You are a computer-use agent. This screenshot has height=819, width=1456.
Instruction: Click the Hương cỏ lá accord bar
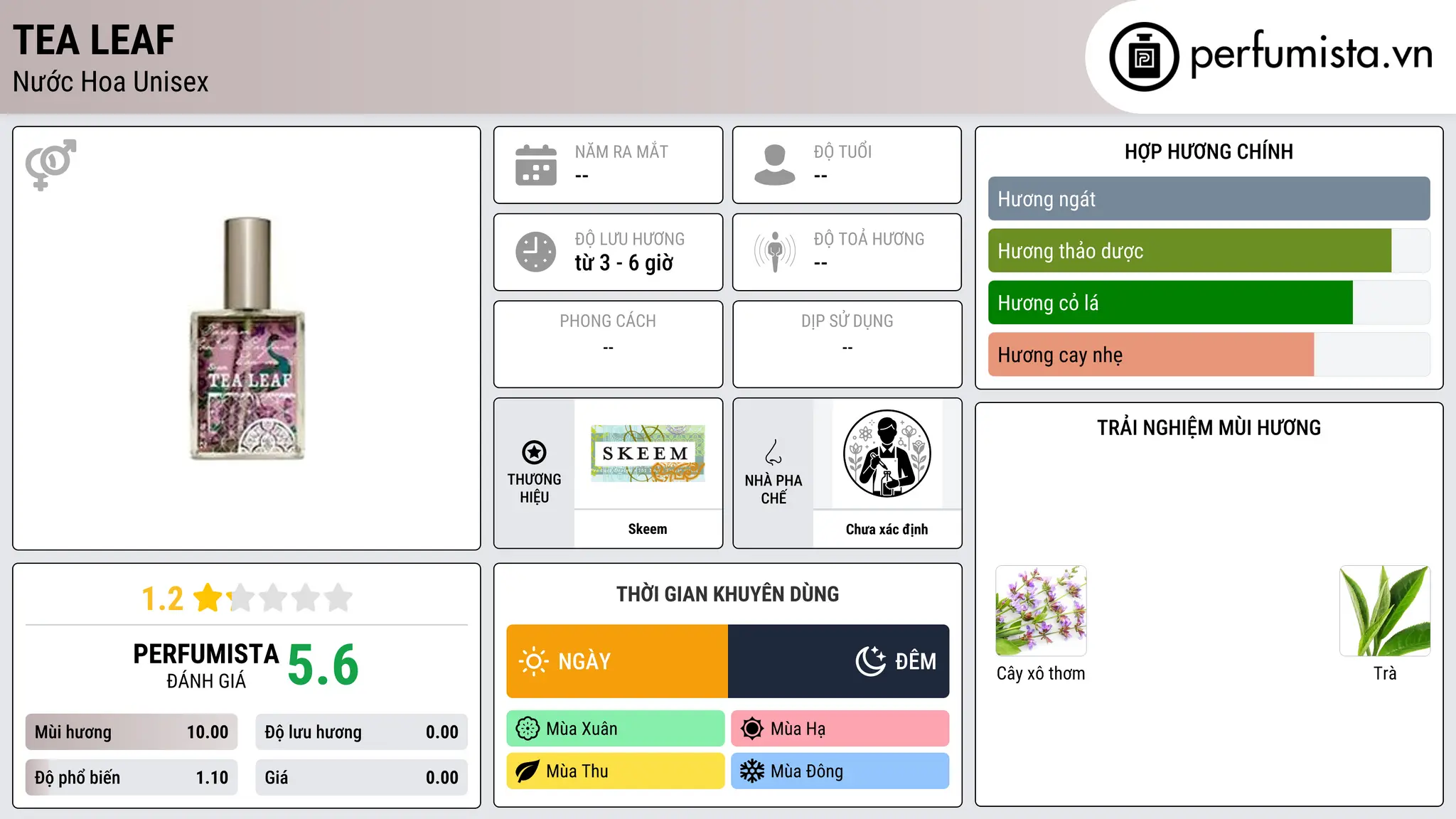(1209, 303)
